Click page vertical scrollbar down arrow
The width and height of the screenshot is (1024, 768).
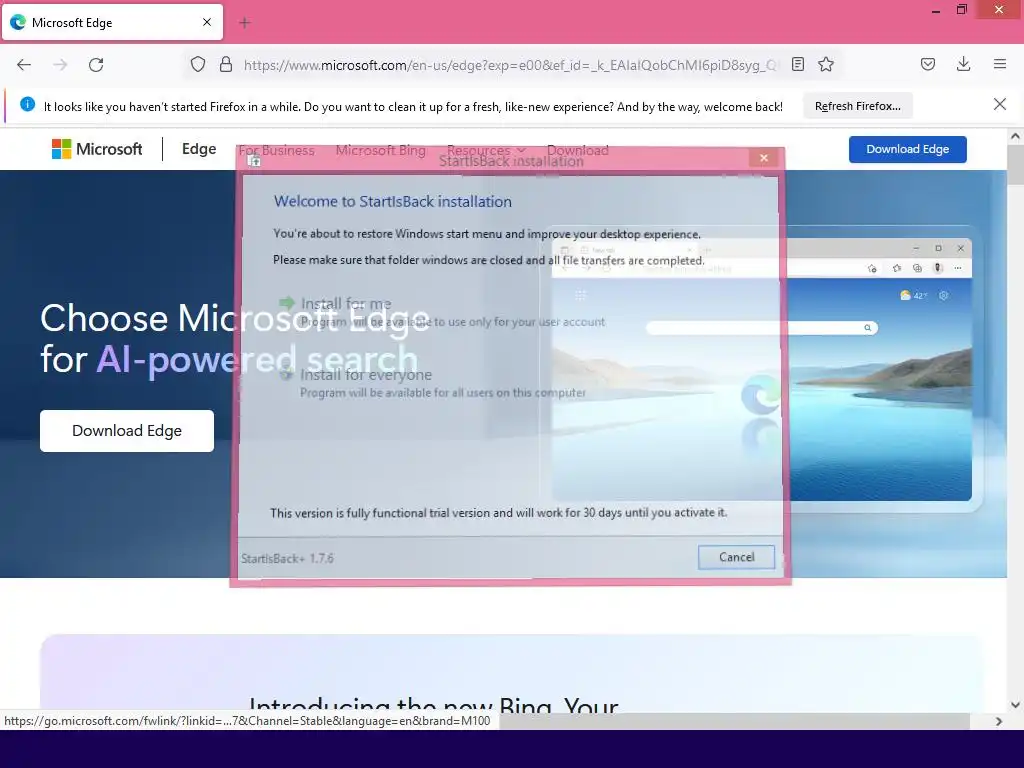[1015, 705]
